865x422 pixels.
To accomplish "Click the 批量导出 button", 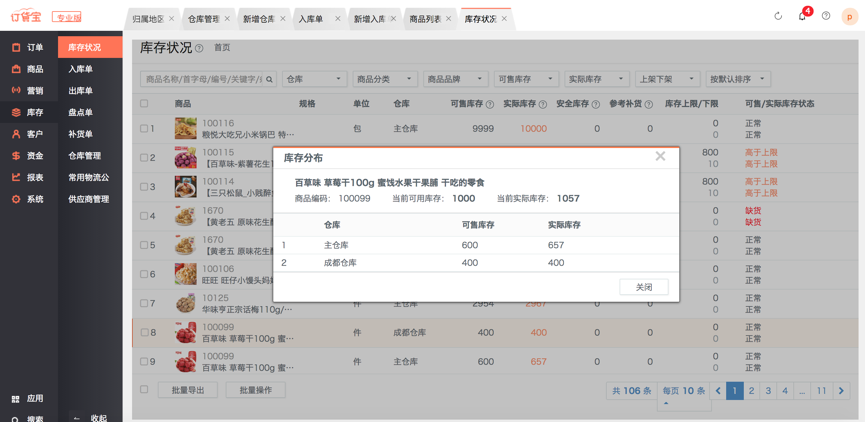I will coord(188,390).
